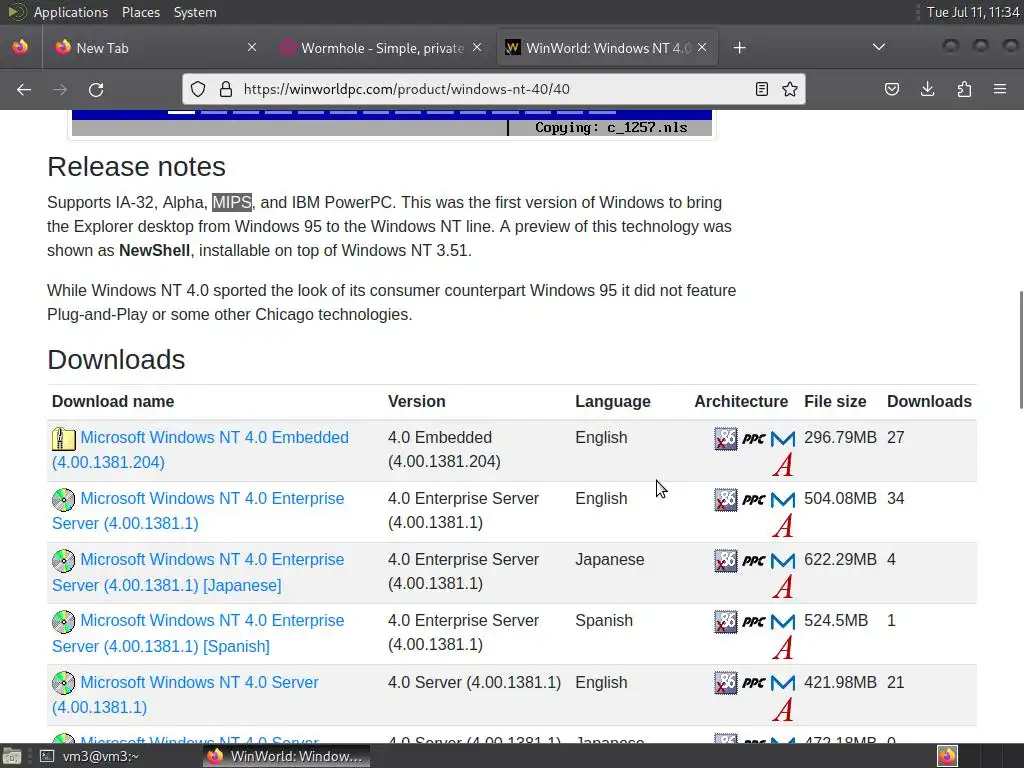
Task: Click the CD icon for Enterprise Server English
Action: (x=63, y=500)
